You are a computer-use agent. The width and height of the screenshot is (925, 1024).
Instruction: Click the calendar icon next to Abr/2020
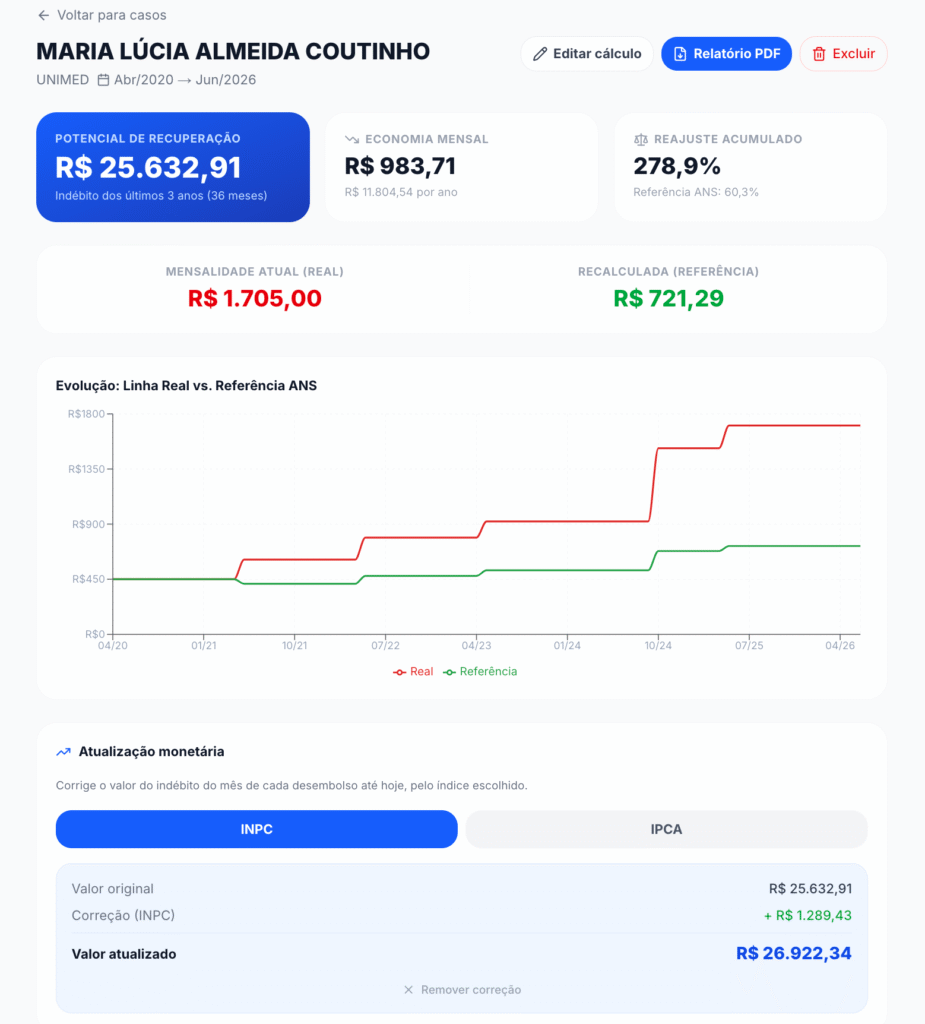tap(103, 80)
